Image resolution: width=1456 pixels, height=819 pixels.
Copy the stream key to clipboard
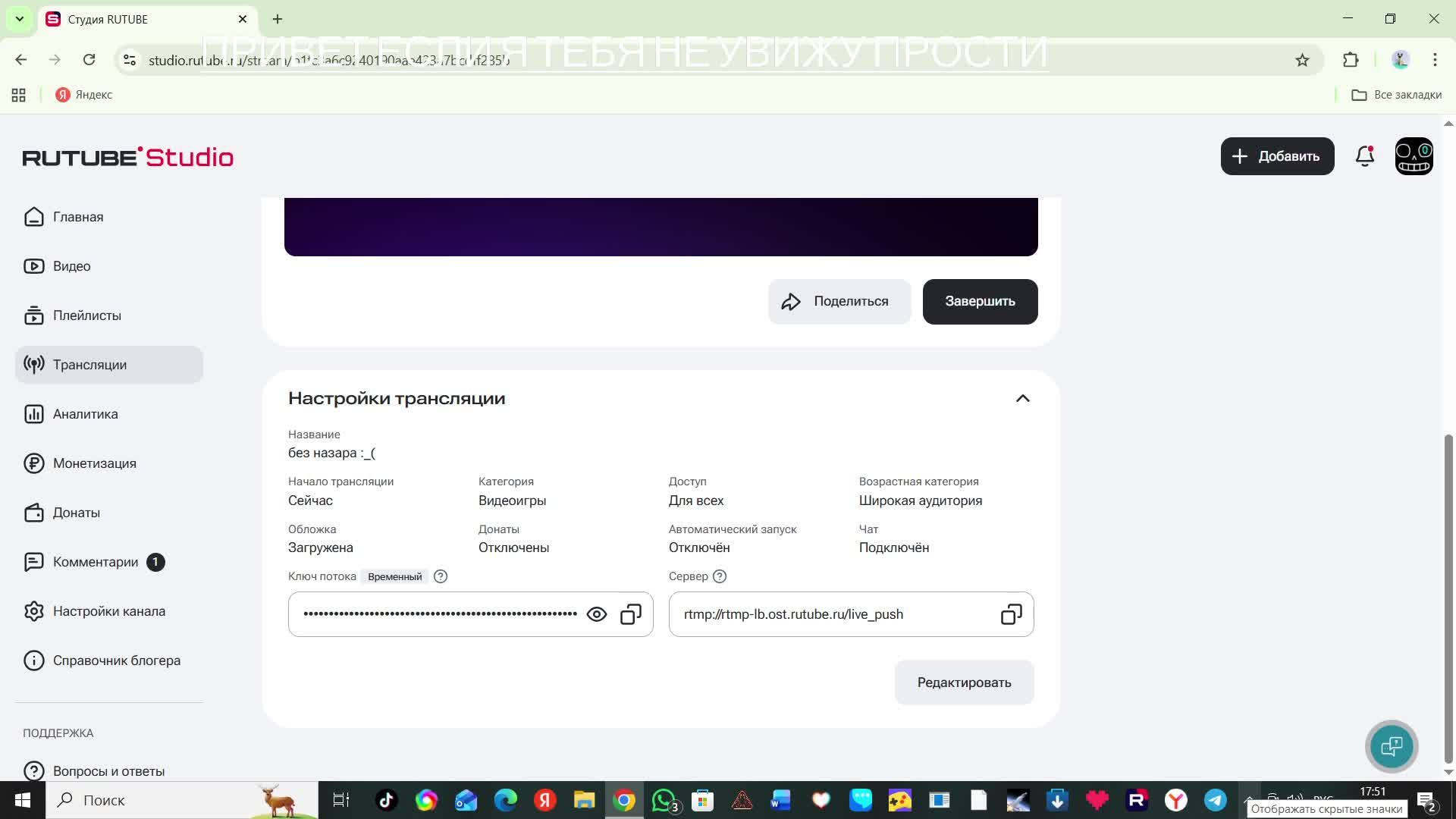coord(631,614)
